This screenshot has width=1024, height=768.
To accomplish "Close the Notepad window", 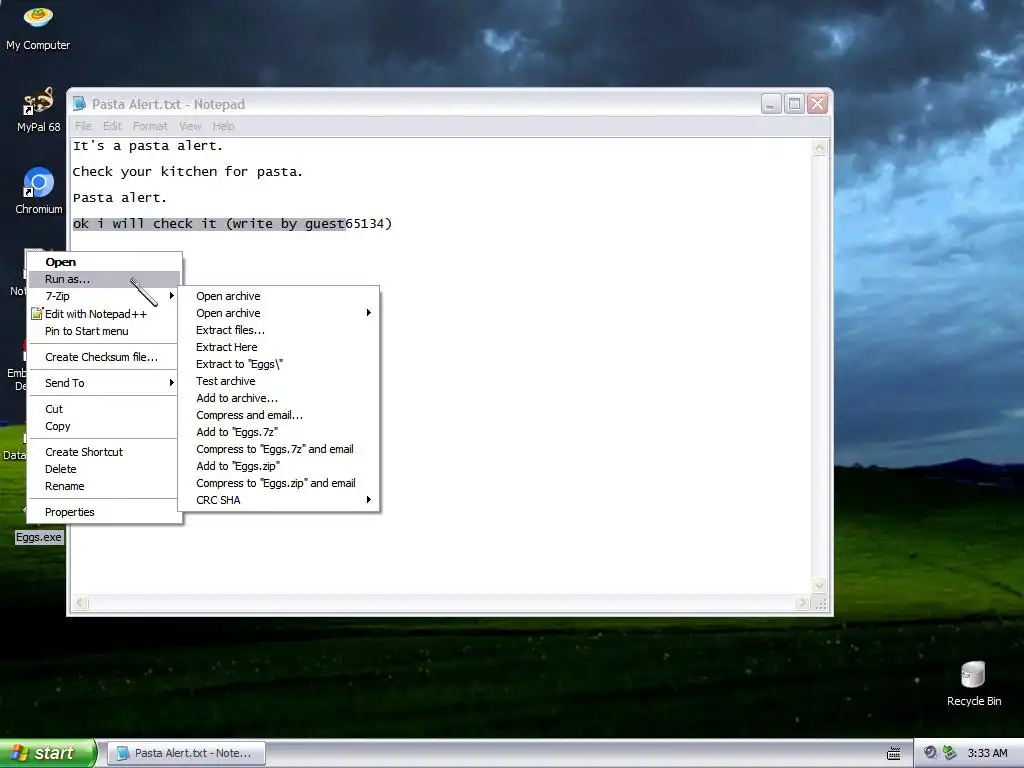I will tap(818, 104).
